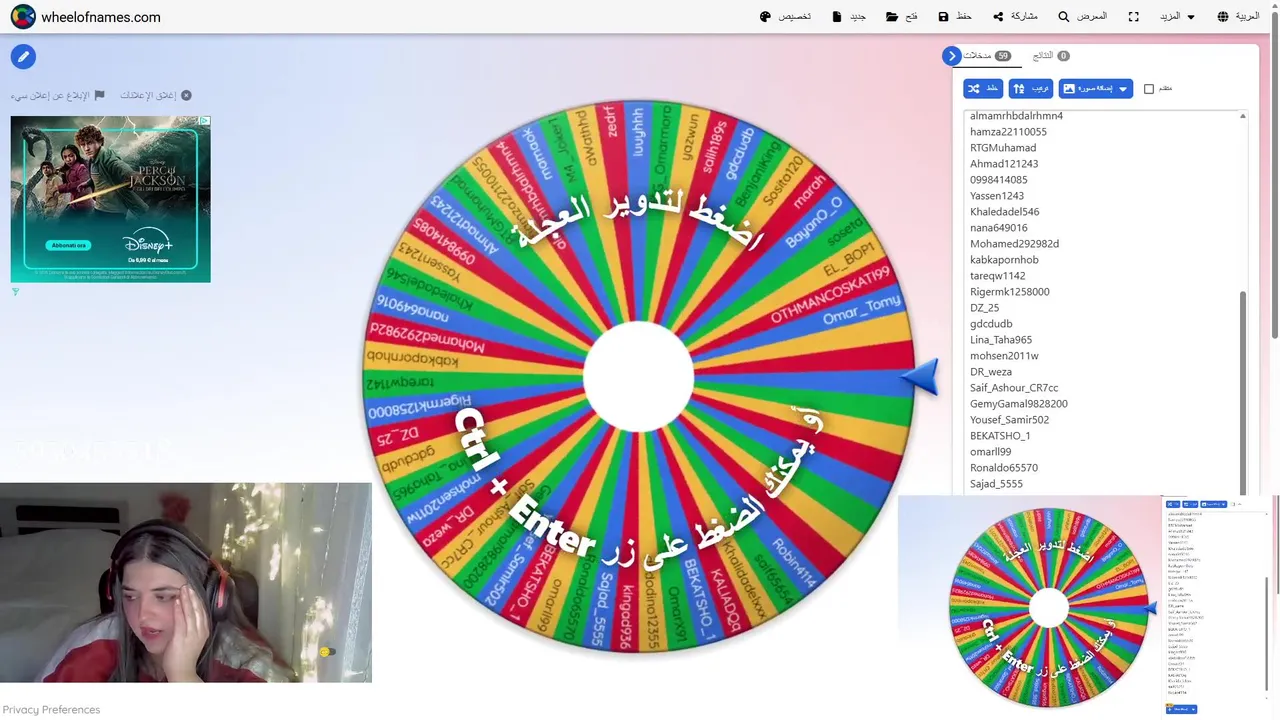Share the wheel via مشاركة
The width and height of the screenshot is (1280, 720).
pos(1015,17)
